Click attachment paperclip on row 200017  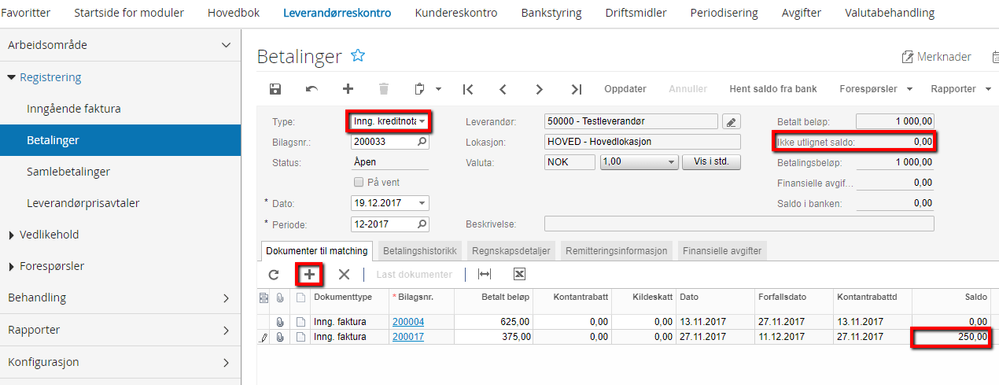point(280,338)
